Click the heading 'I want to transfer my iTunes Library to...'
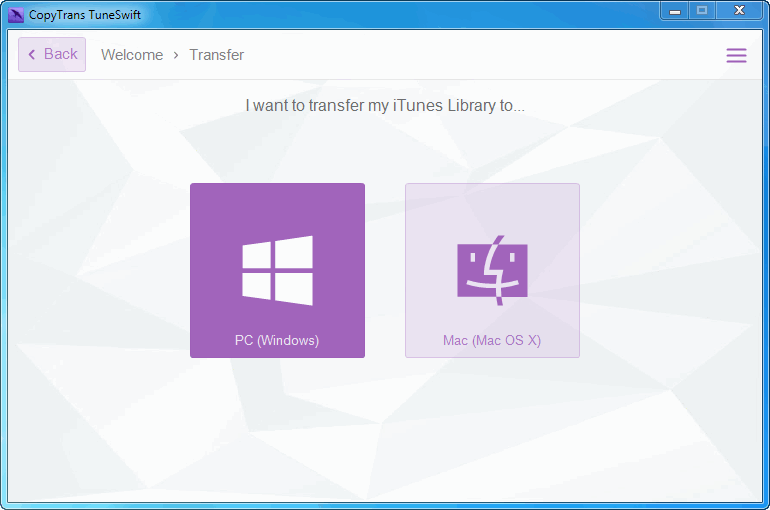 tap(385, 106)
